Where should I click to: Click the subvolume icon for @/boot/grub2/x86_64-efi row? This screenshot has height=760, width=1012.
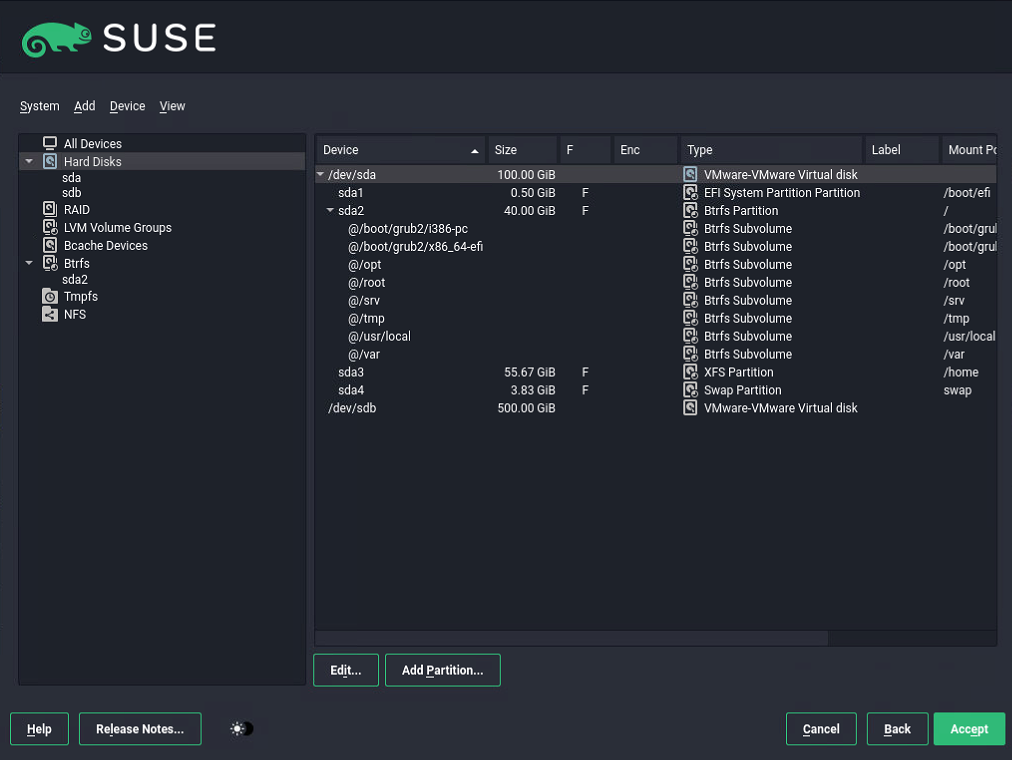coord(690,246)
